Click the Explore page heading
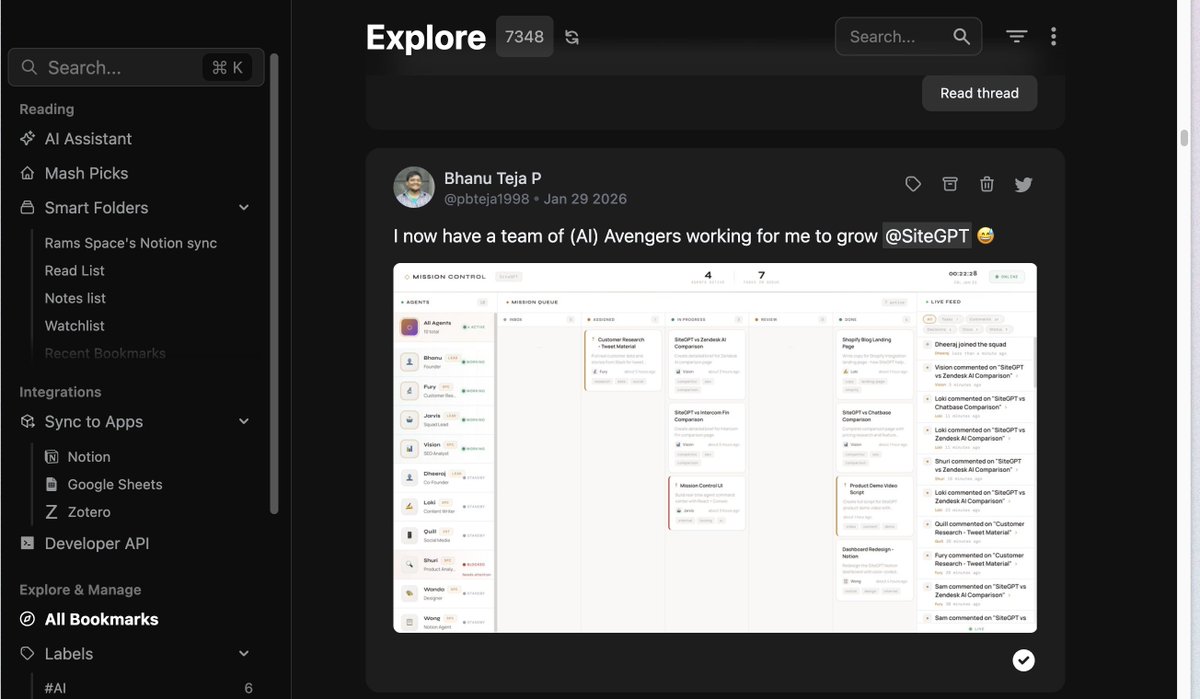Viewport: 1200px width, 699px height. (425, 37)
